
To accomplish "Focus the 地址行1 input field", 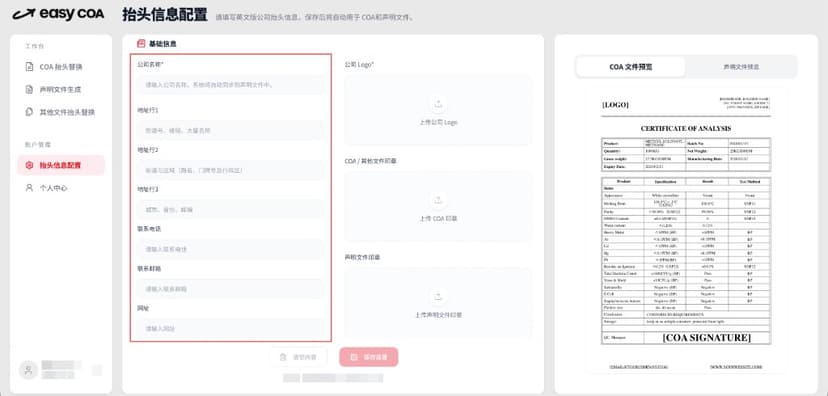I will pyautogui.click(x=231, y=130).
